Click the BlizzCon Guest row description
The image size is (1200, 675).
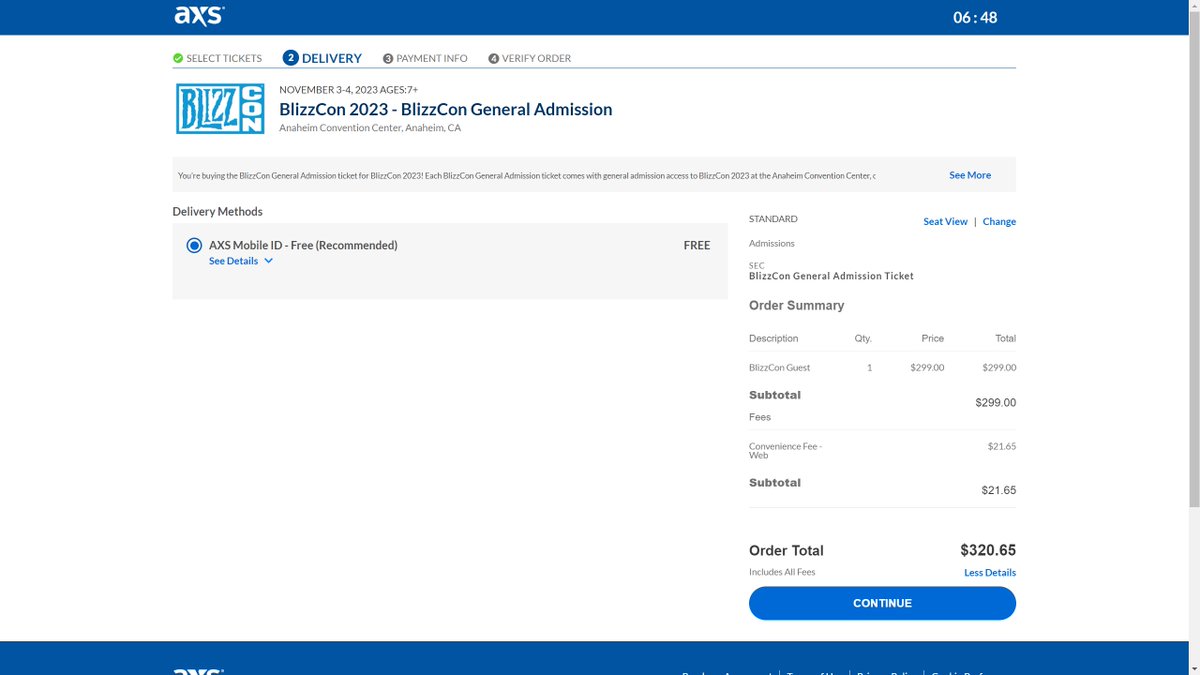tap(780, 368)
